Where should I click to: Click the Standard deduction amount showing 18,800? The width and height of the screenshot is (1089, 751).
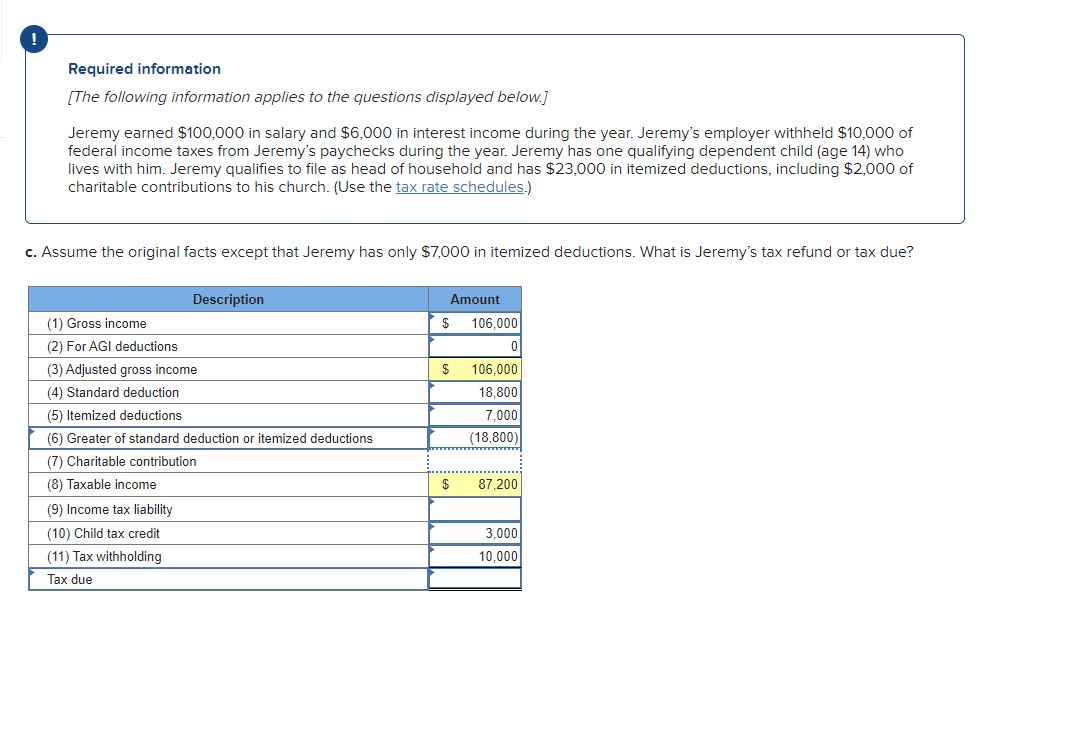(475, 392)
